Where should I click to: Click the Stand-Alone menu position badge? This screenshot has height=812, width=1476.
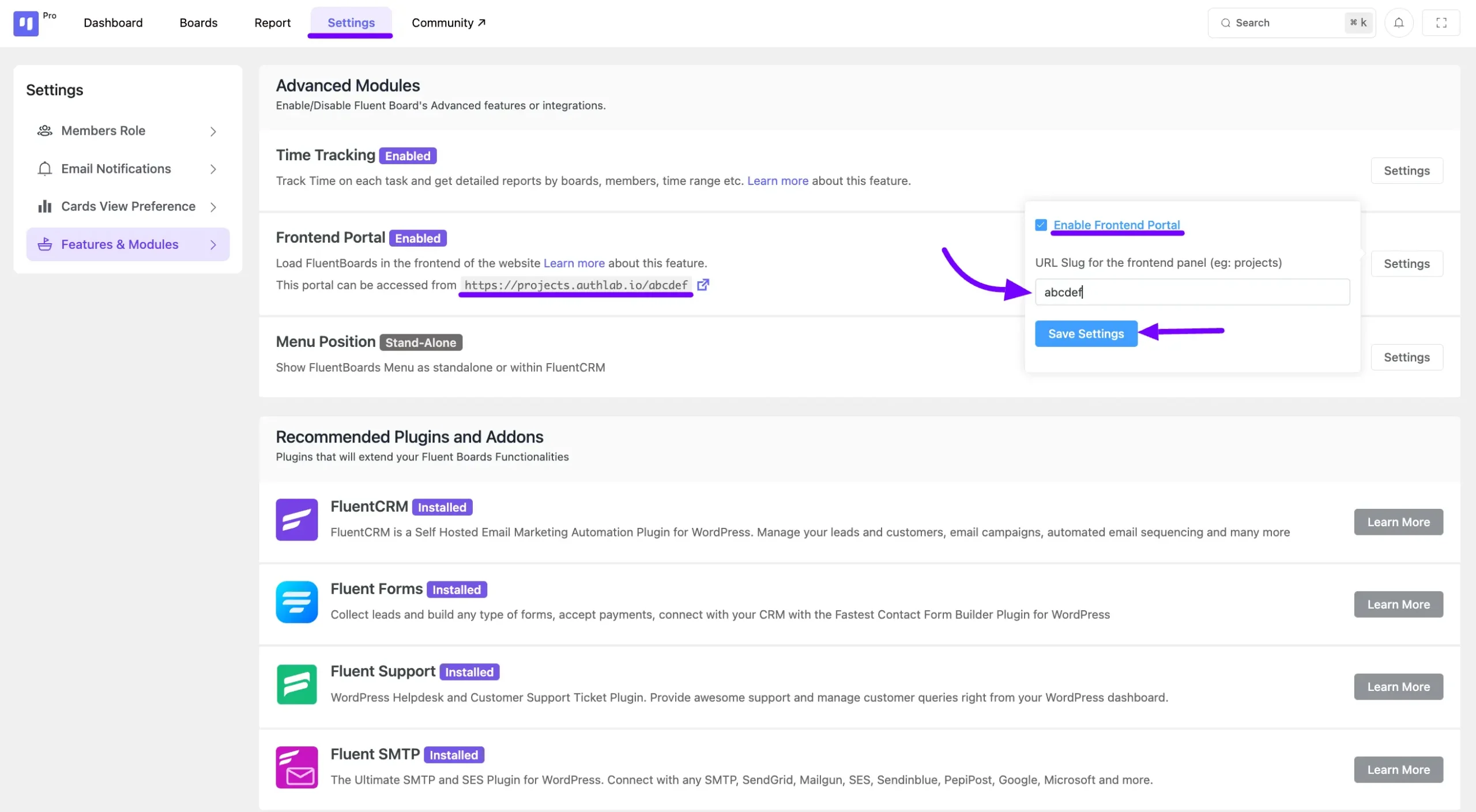(x=421, y=342)
